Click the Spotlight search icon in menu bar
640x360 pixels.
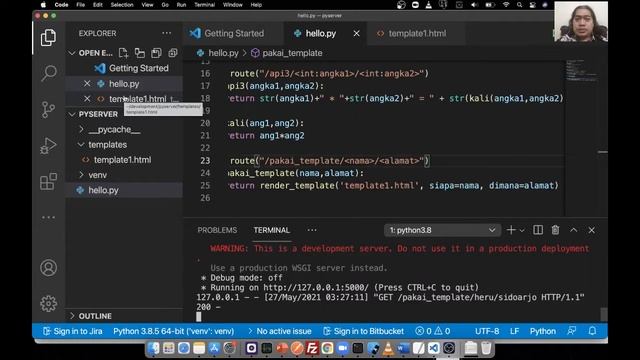519,5
